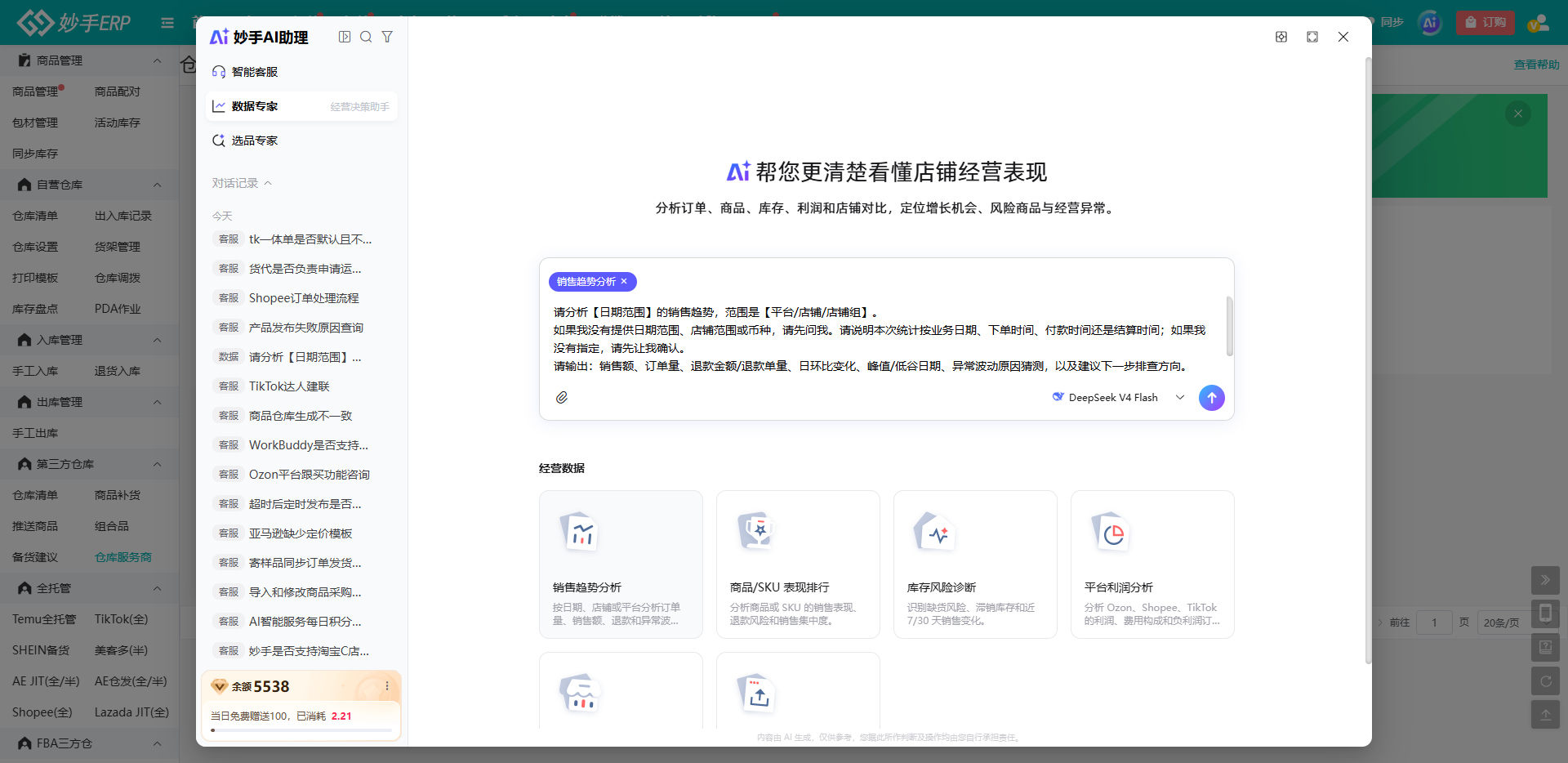1568x763 pixels.
Task: Click the daily free quota progress bar
Action: pos(301,730)
